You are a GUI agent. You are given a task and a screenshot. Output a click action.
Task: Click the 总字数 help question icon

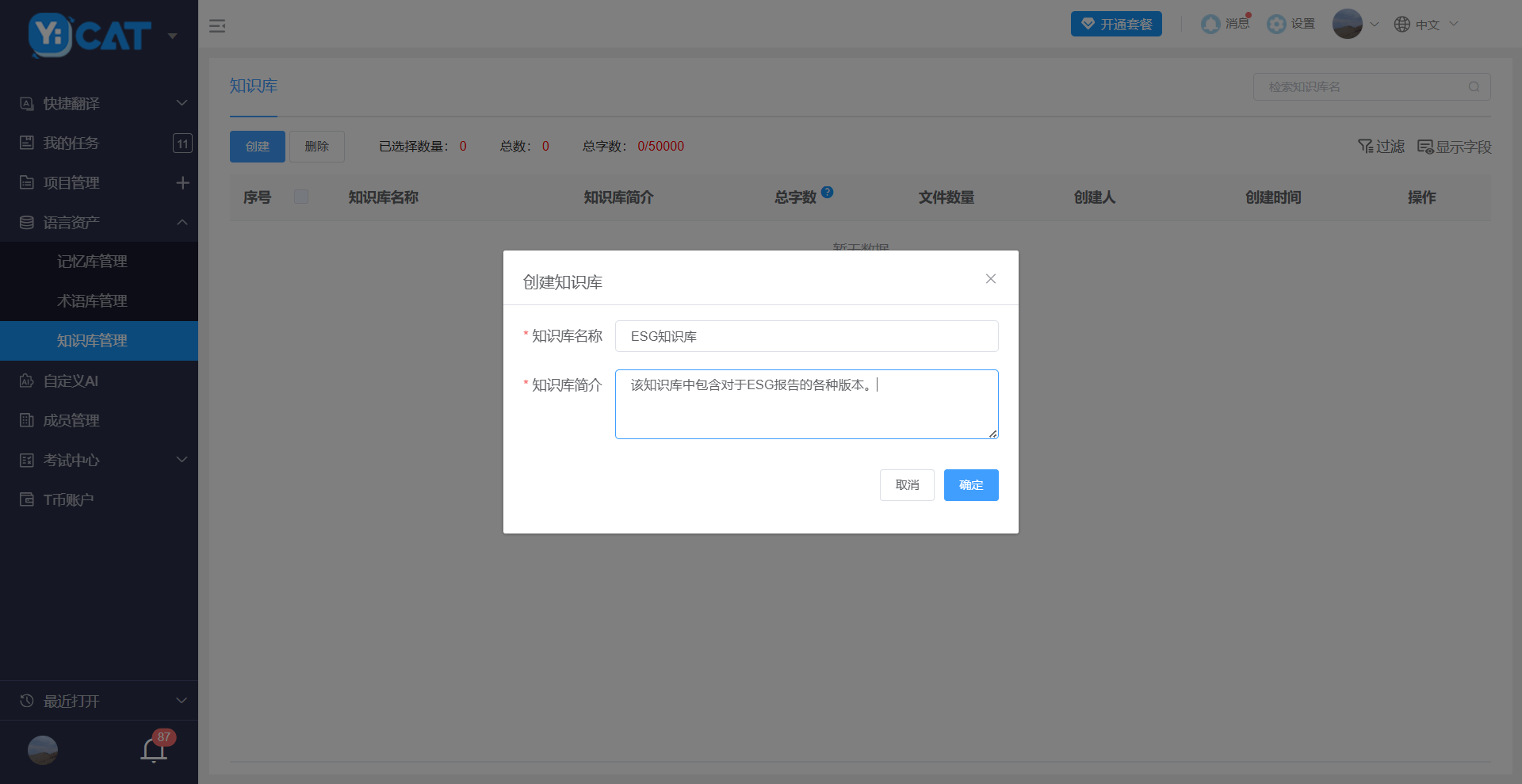click(x=827, y=192)
